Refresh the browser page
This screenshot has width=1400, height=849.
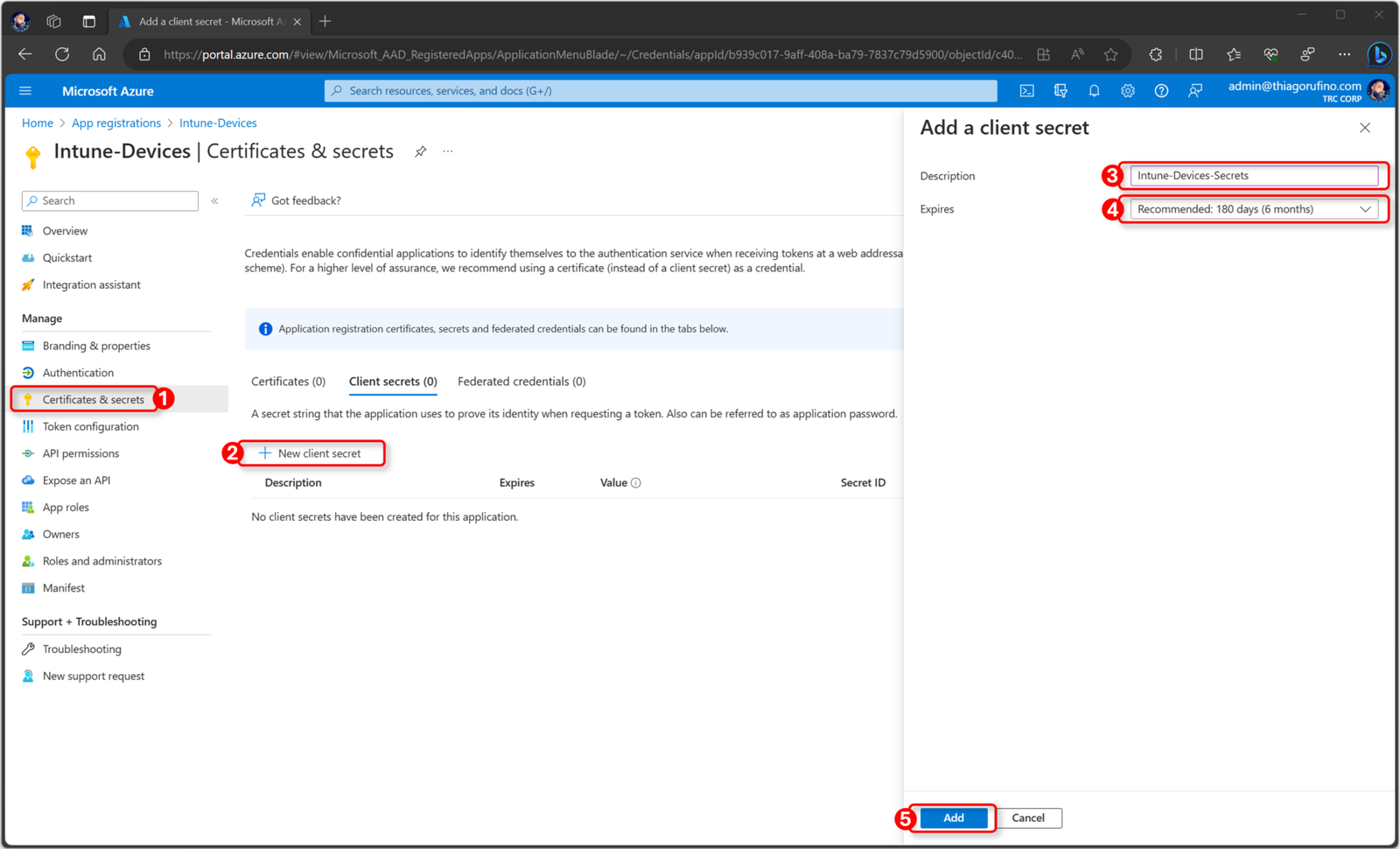pos(62,54)
